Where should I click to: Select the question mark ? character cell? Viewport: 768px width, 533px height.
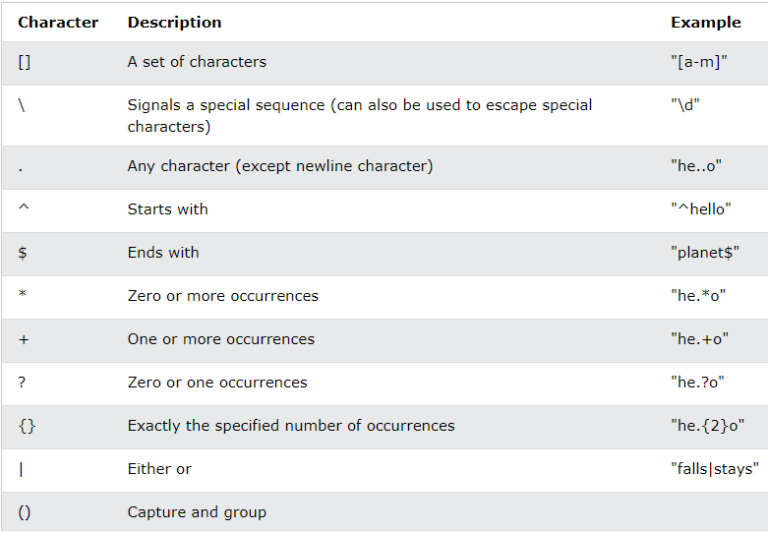point(22,382)
